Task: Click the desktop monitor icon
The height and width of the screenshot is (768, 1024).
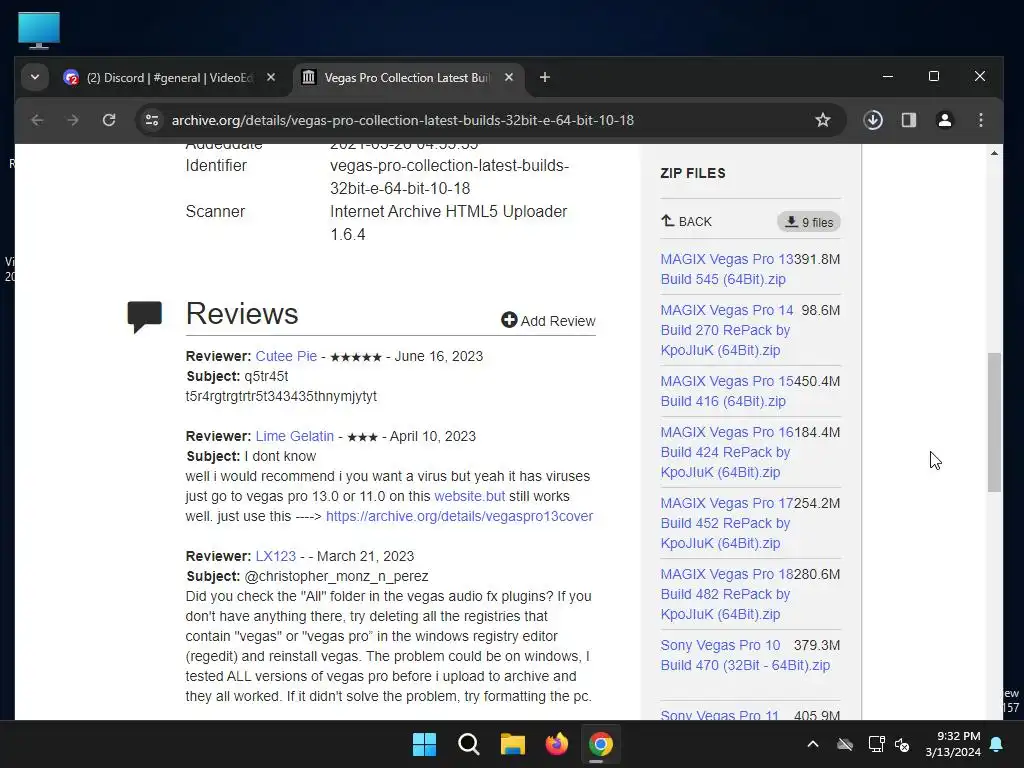Action: (x=39, y=30)
